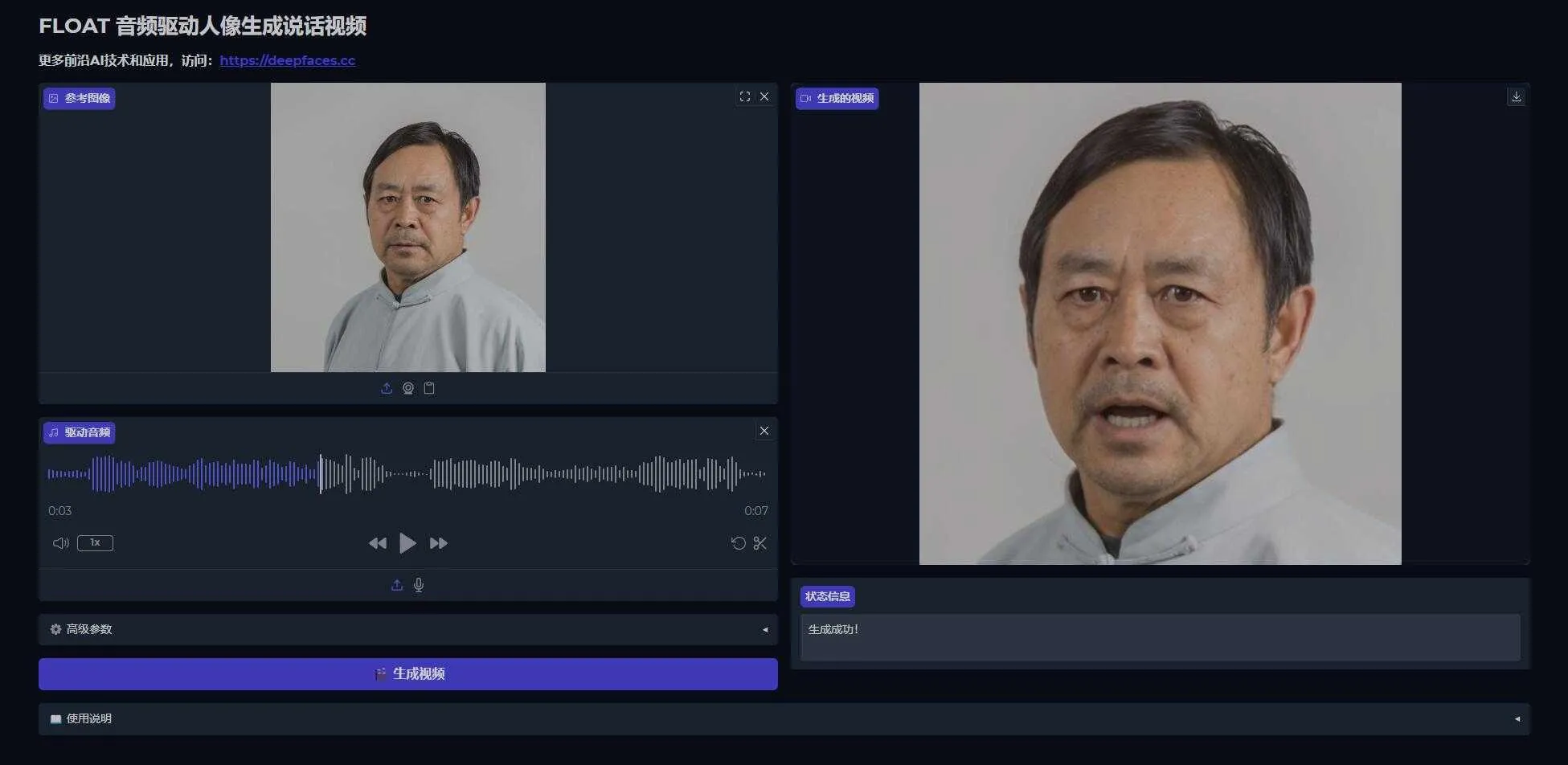This screenshot has height=765, width=1568.
Task: Download the generated video
Action: tap(1516, 96)
